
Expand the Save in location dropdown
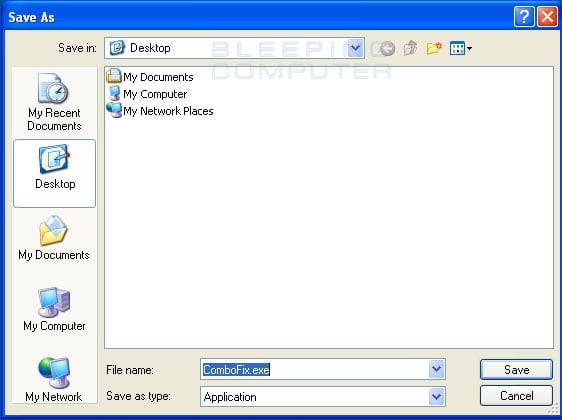[x=355, y=48]
